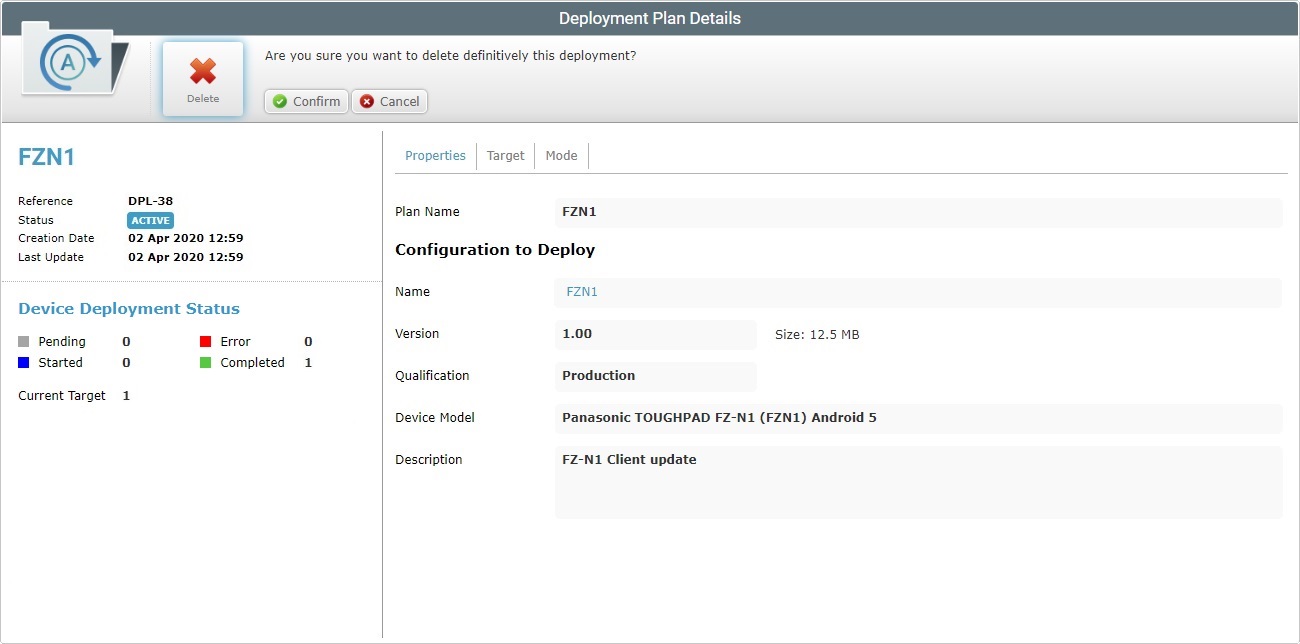Click the ACTIVE status badge
Screen dimensions: 1300x644
[x=150, y=220]
